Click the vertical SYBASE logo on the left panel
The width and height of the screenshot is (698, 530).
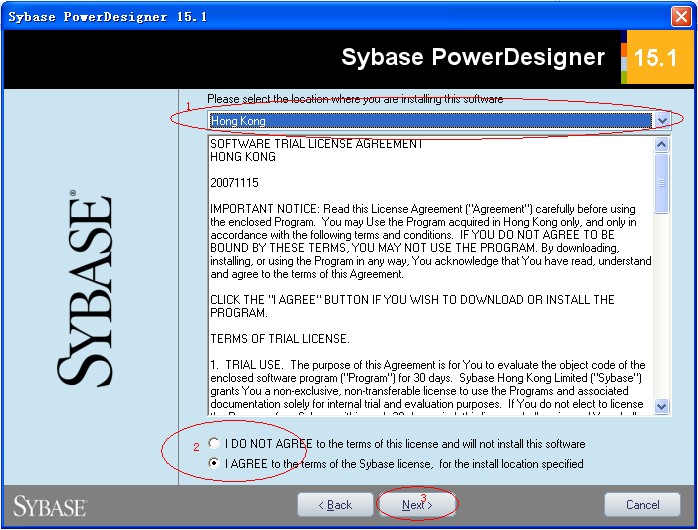(85, 288)
